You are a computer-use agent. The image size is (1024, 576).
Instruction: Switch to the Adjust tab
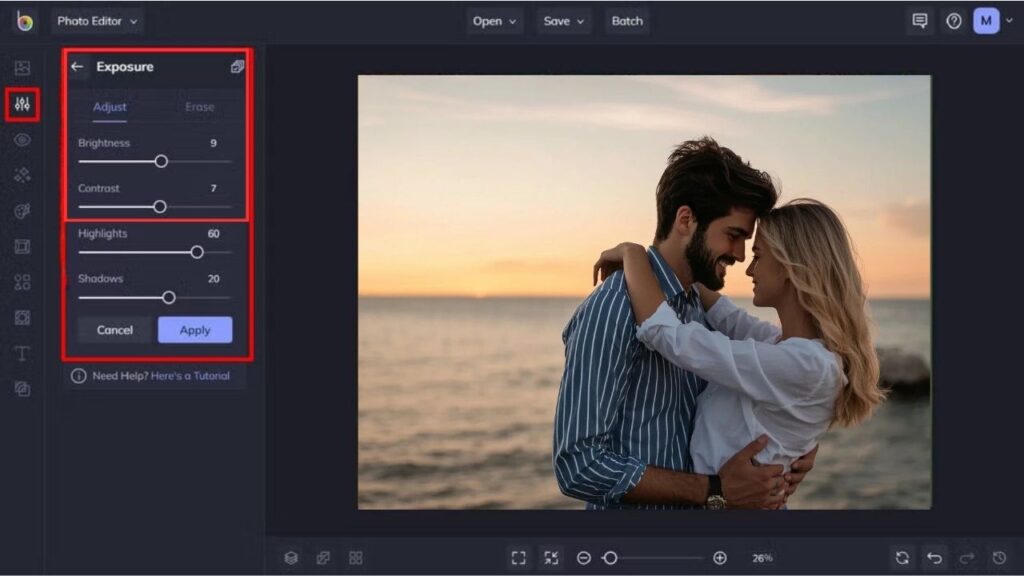(x=110, y=106)
